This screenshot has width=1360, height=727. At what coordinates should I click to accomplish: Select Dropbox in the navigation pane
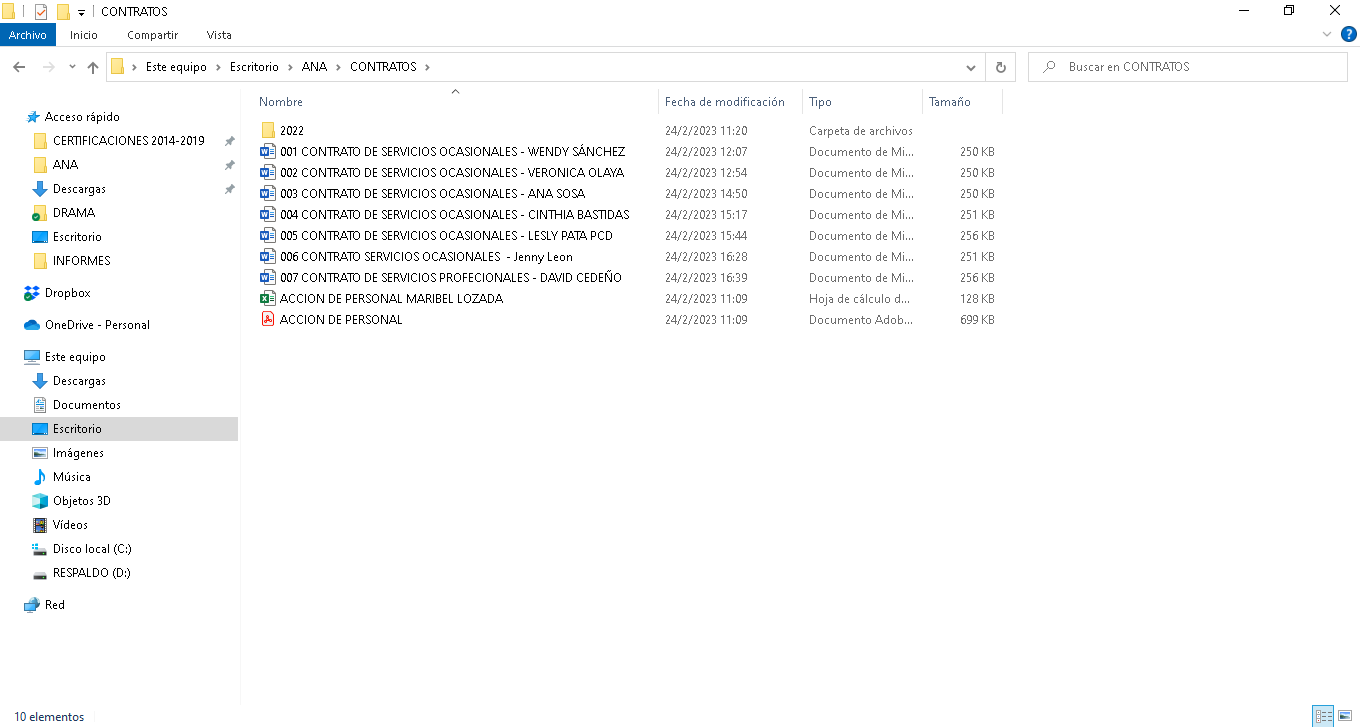(67, 293)
